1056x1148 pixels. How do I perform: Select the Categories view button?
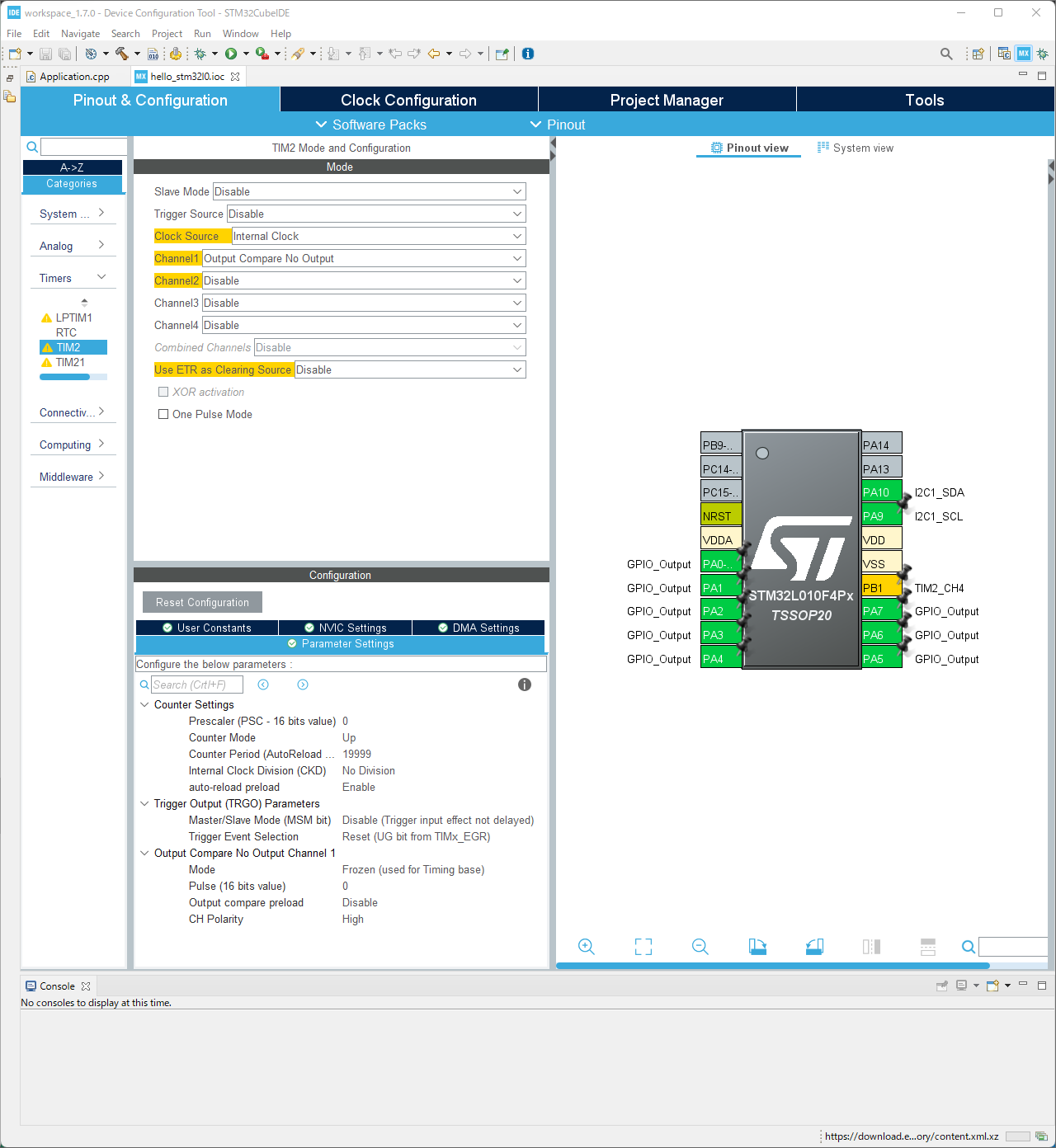click(x=73, y=184)
